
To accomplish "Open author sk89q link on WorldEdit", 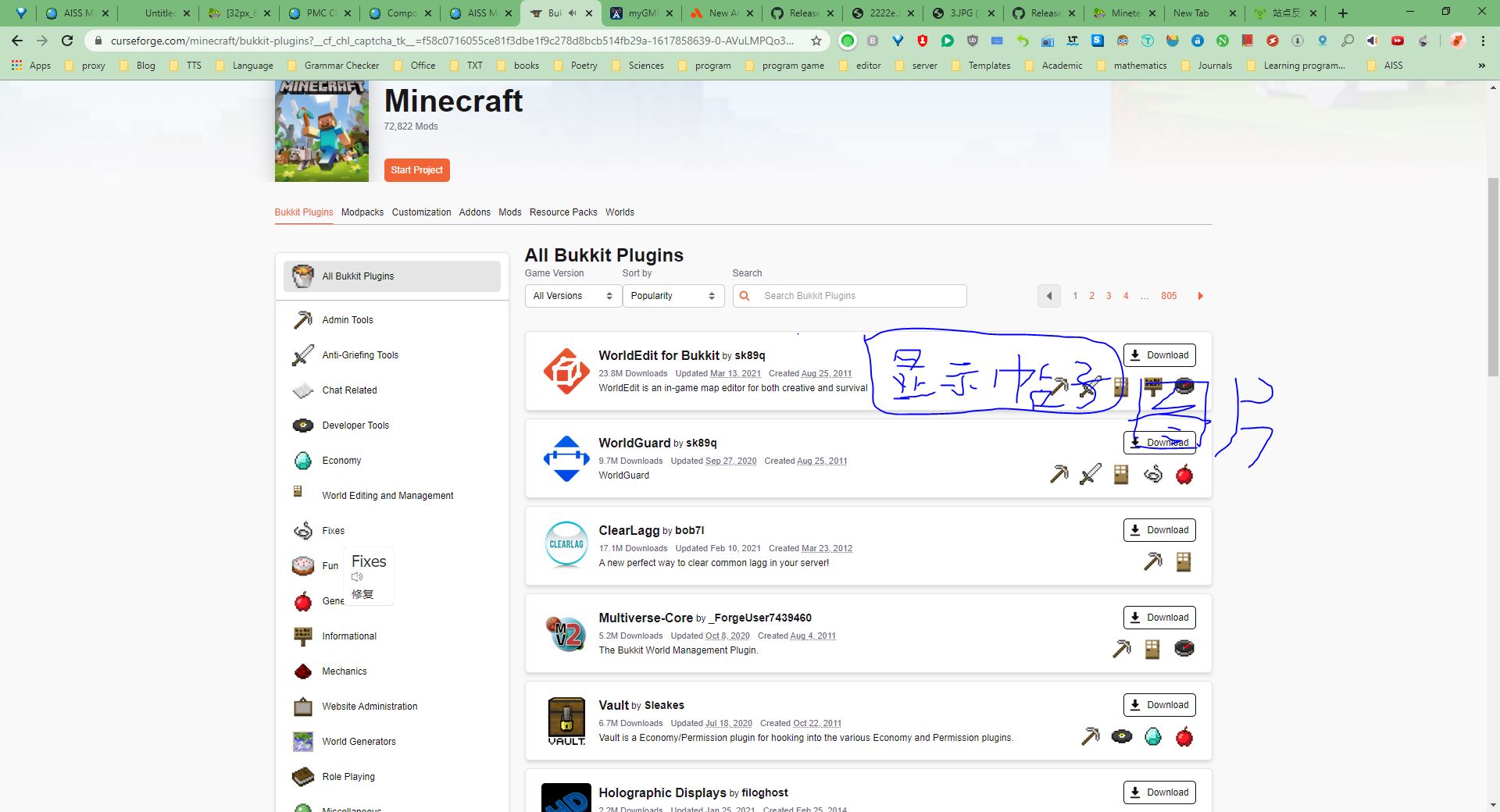I will coord(749,356).
